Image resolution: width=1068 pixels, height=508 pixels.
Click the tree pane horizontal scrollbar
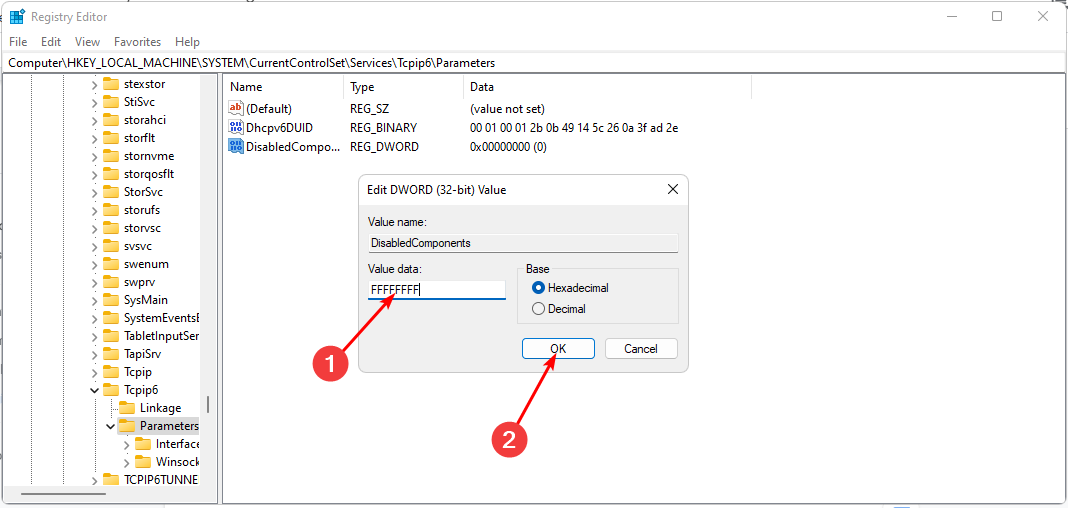(x=70, y=492)
